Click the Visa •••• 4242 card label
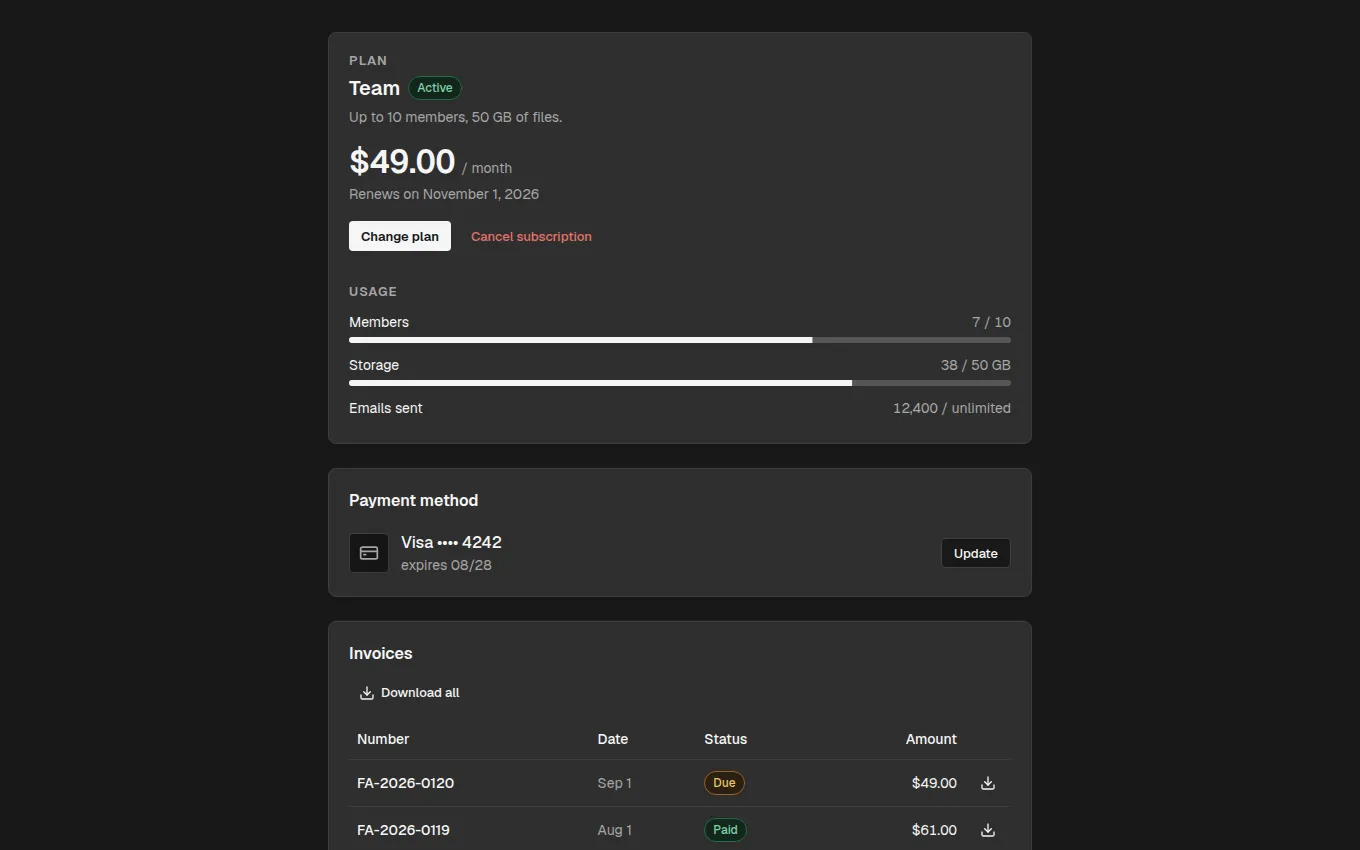1360x850 pixels. pos(451,542)
